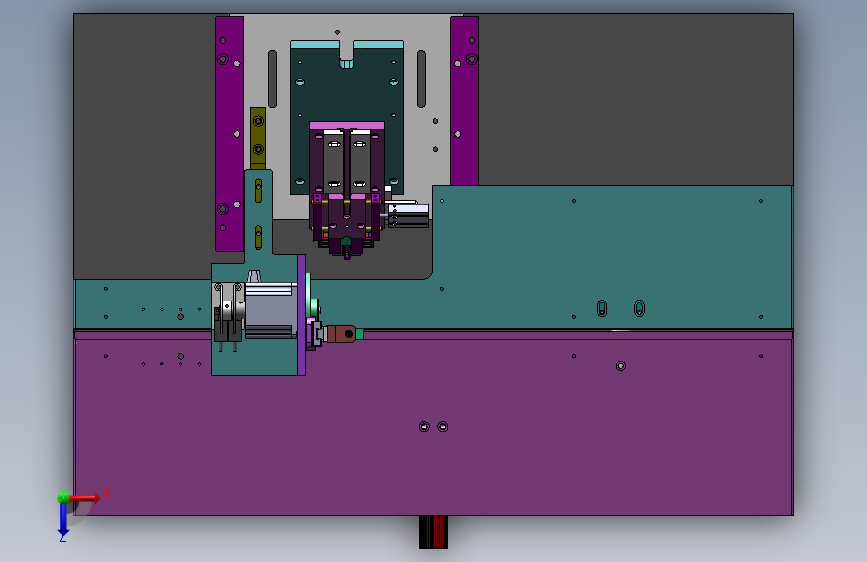Select the right hole of the twin holes on purple plate
The height and width of the screenshot is (562, 867).
pos(442,426)
